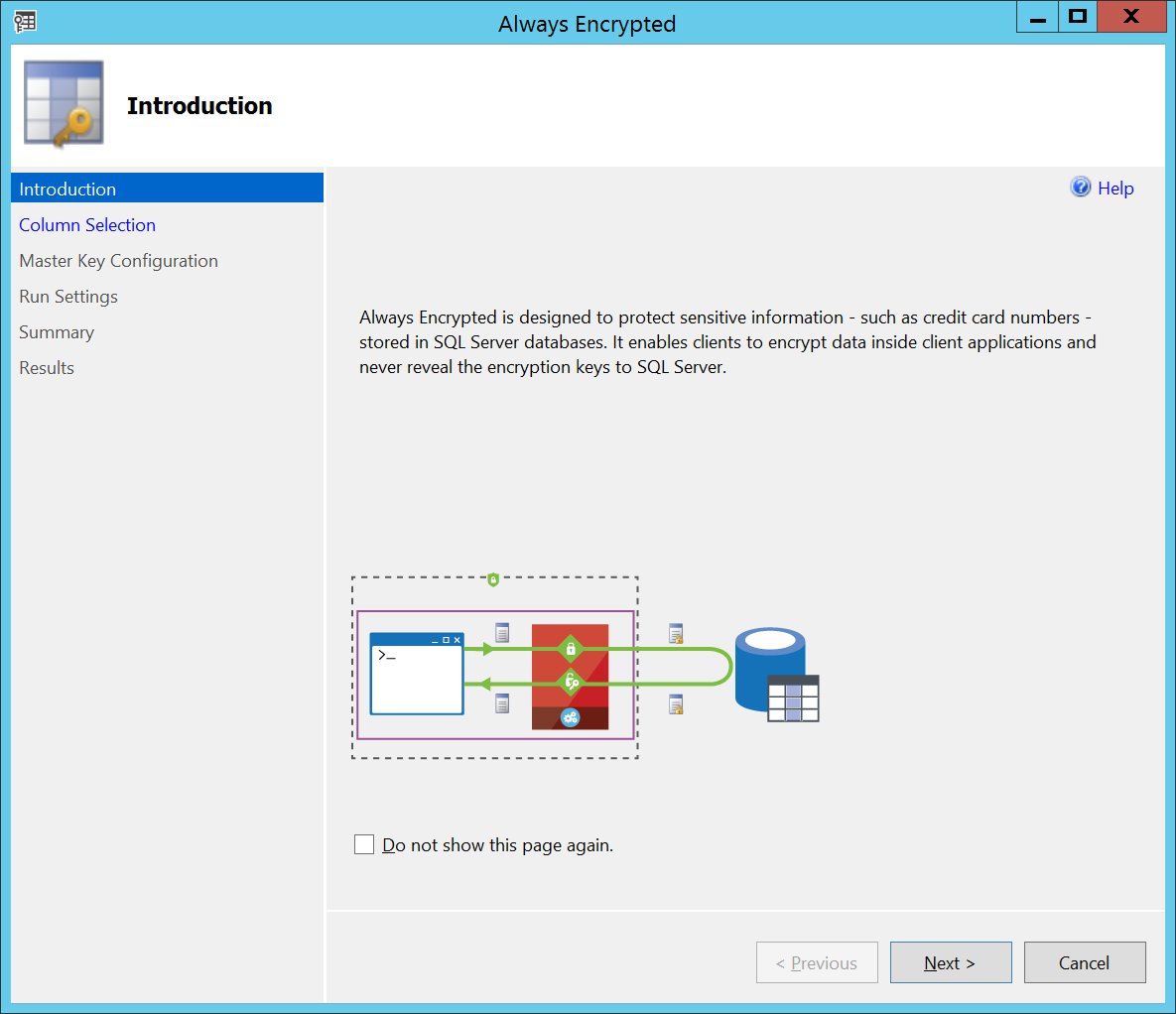Select Run Settings in the sidebar

coord(68,297)
